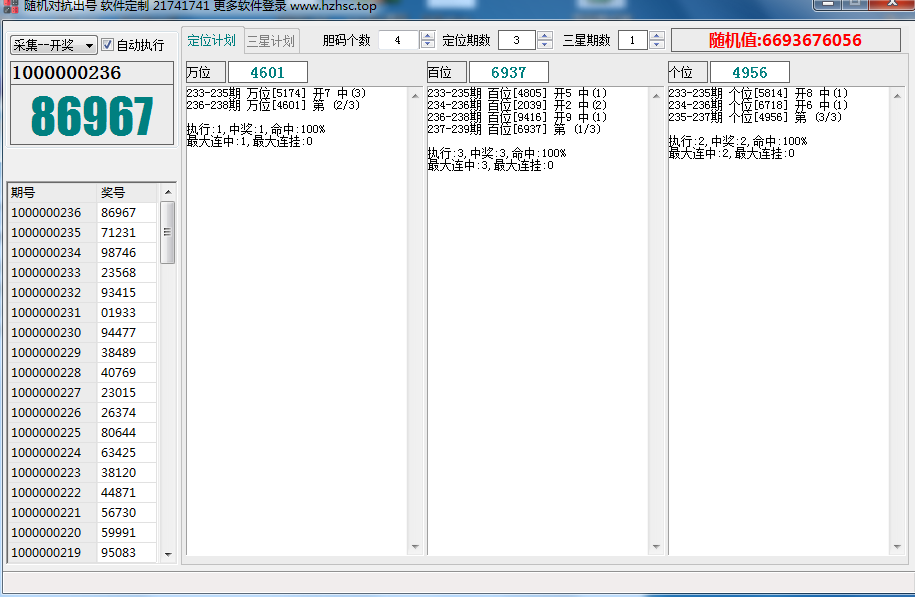
Task: Select row 1000000222 in issue list
Action: click(x=82, y=493)
